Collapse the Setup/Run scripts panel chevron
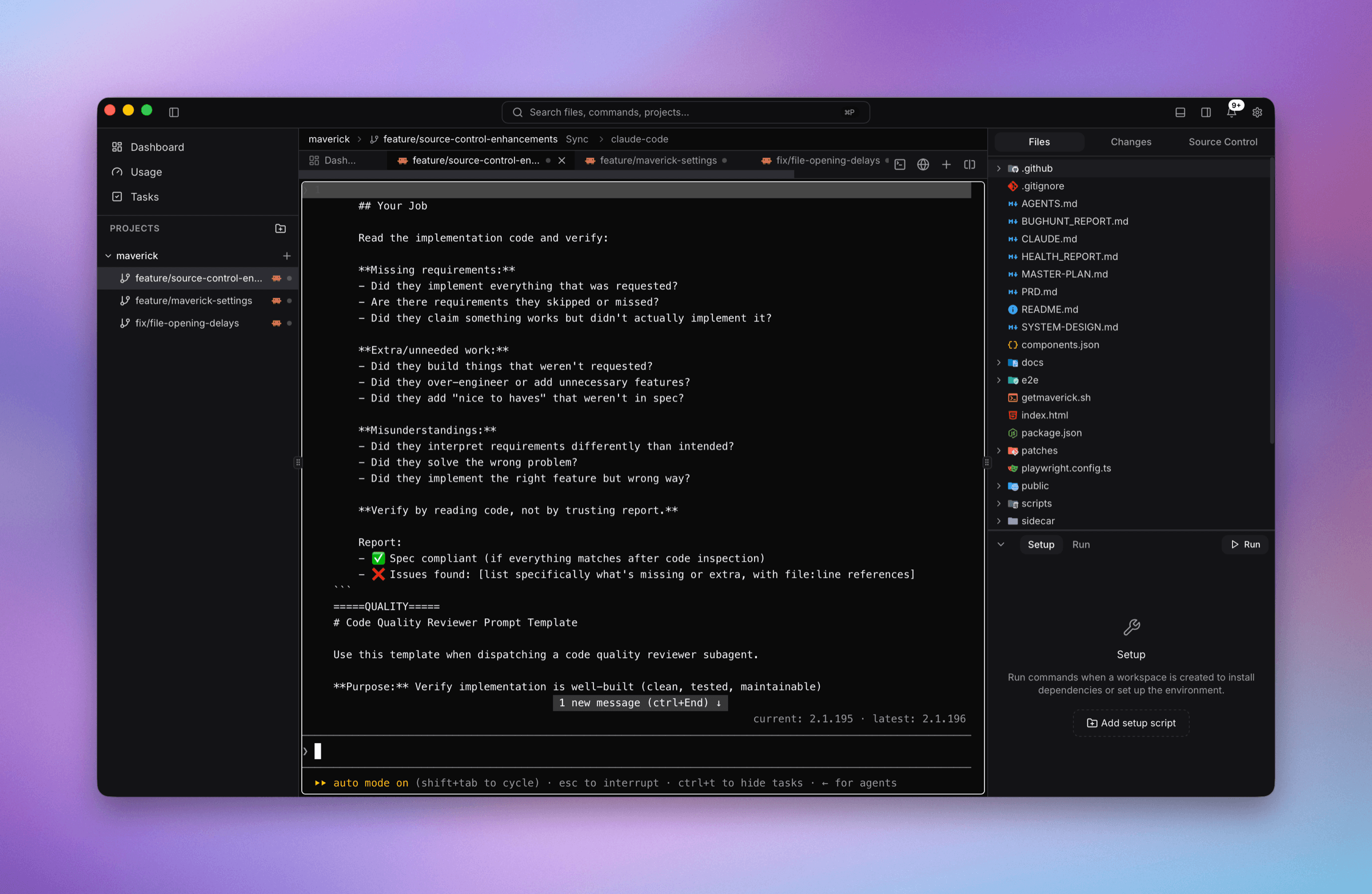The image size is (1372, 894). pyautogui.click(x=1001, y=545)
